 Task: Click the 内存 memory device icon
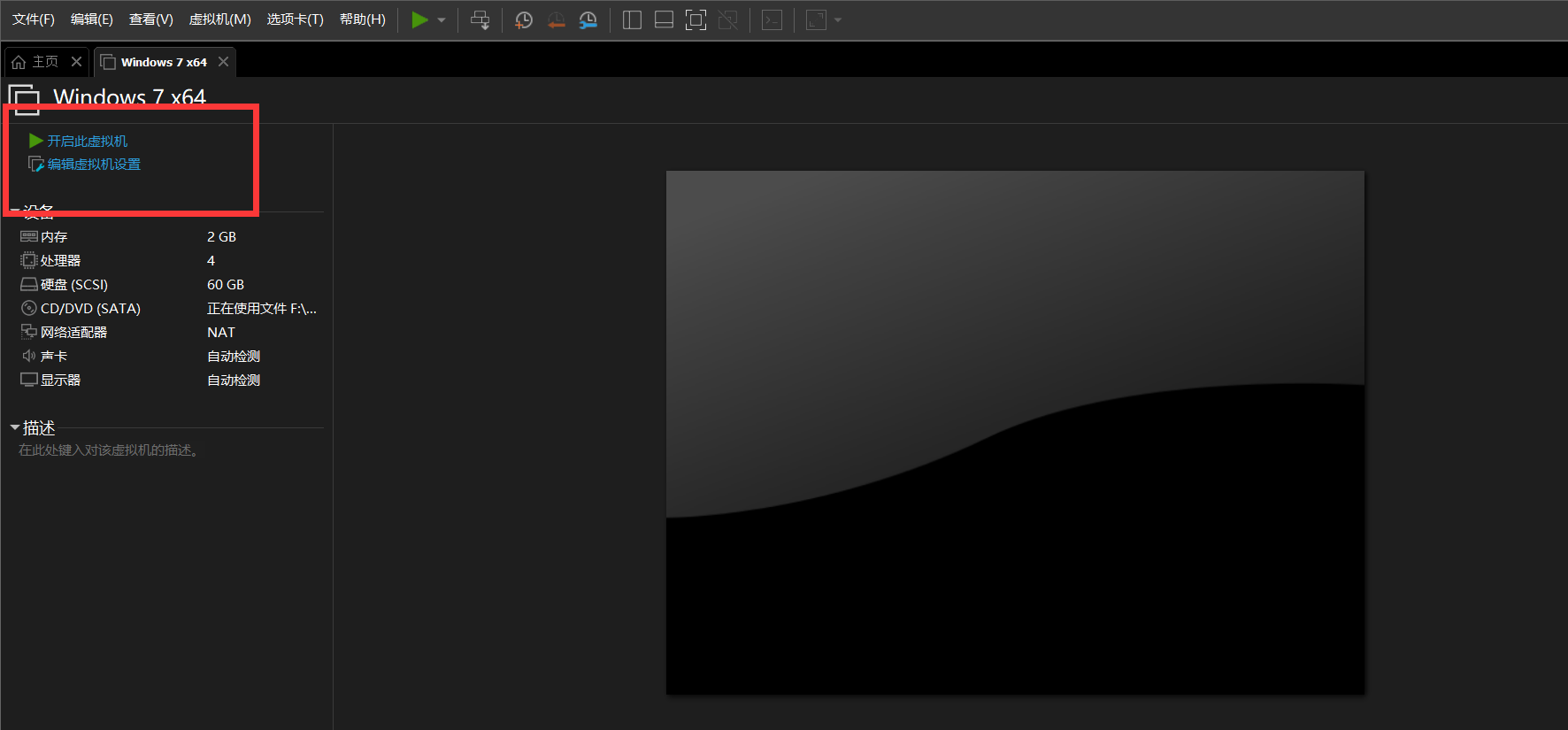[29, 236]
